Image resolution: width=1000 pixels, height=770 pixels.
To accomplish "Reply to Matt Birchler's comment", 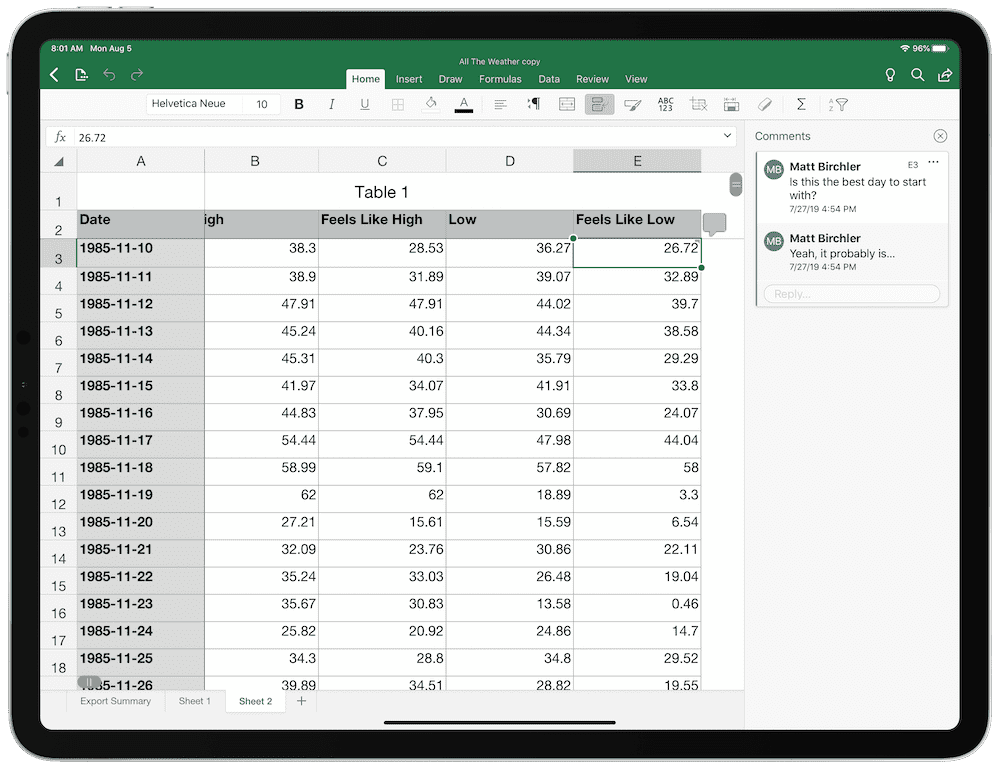I will [850, 293].
